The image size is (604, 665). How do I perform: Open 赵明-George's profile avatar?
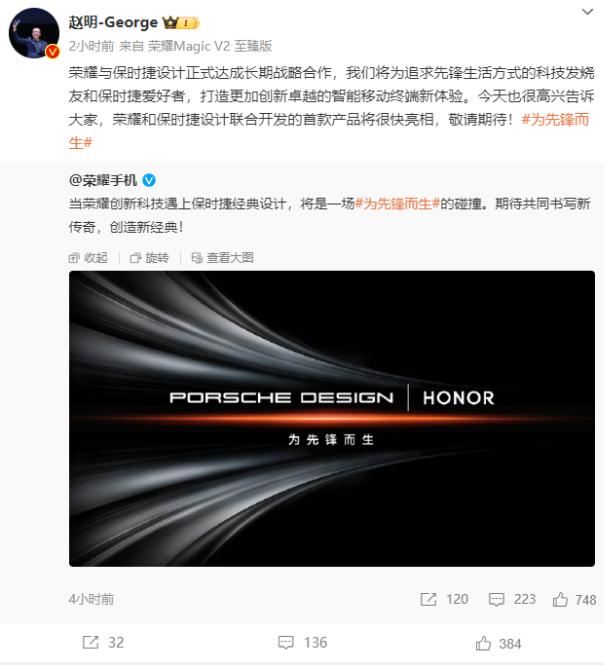coord(34,33)
